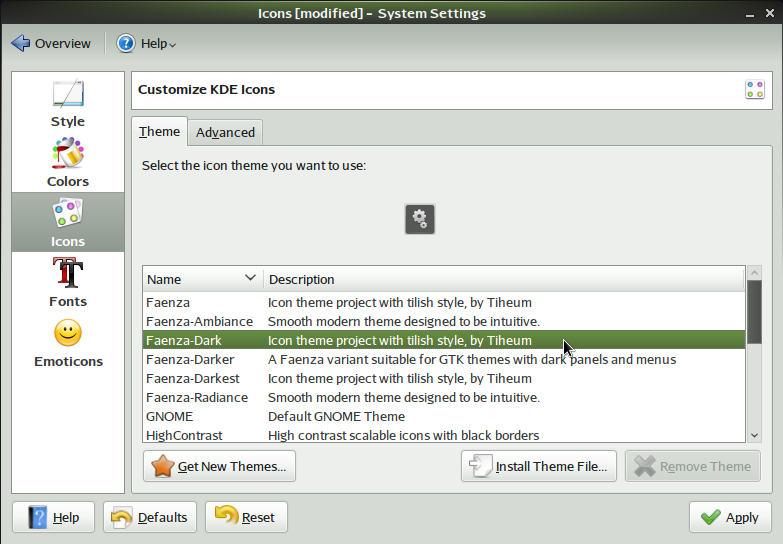The image size is (783, 544).
Task: Select the GNOME theme row
Action: pyautogui.click(x=444, y=416)
